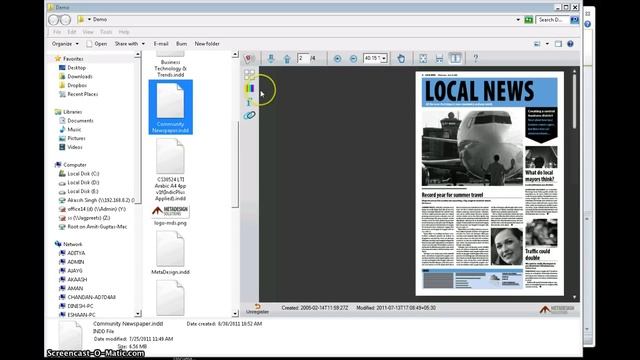640x360 pixels.
Task: Click the shield logo icon in preview toolbar
Action: pos(248,58)
